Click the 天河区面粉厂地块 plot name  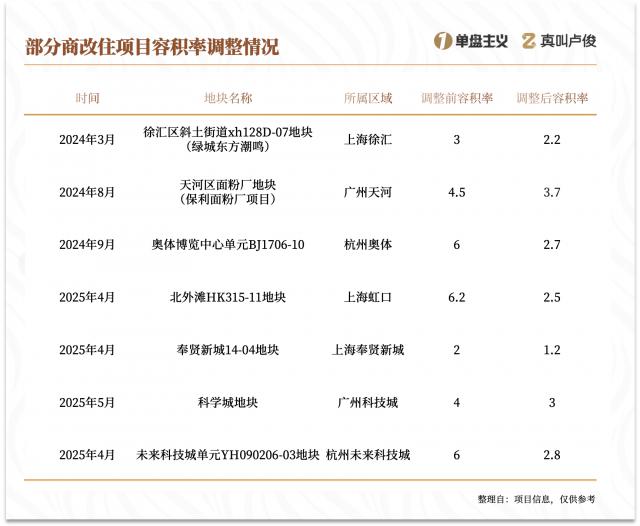(228, 185)
